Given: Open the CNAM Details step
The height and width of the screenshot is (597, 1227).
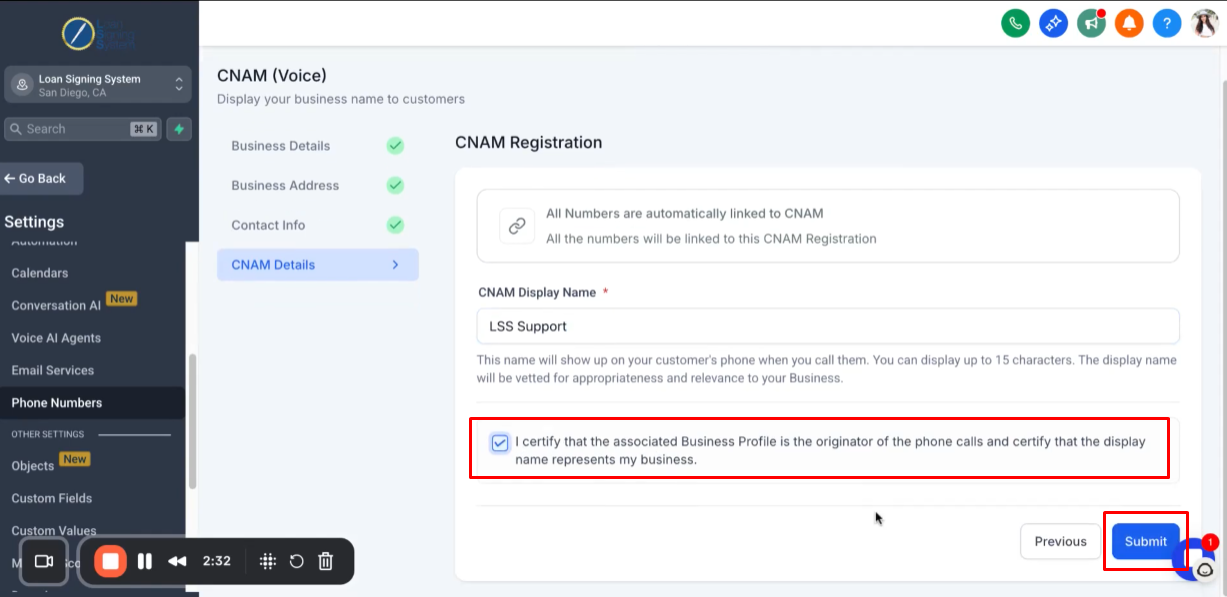Looking at the screenshot, I should pyautogui.click(x=318, y=265).
